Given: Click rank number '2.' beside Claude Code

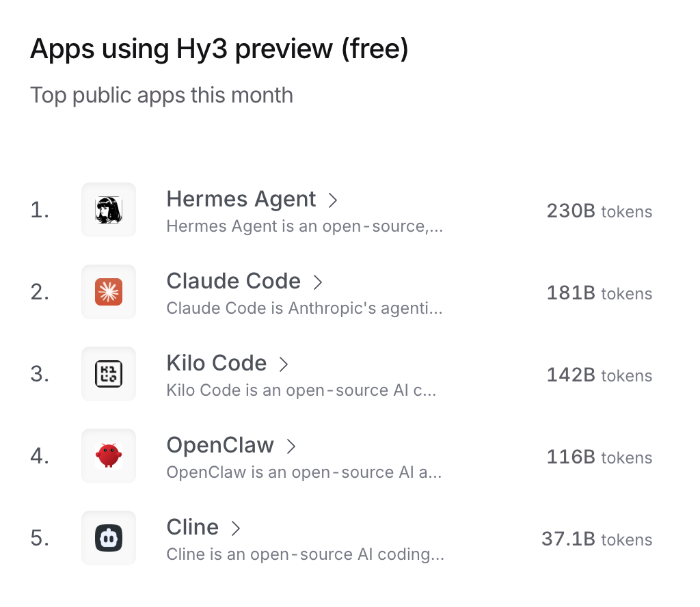Looking at the screenshot, I should click(x=40, y=292).
